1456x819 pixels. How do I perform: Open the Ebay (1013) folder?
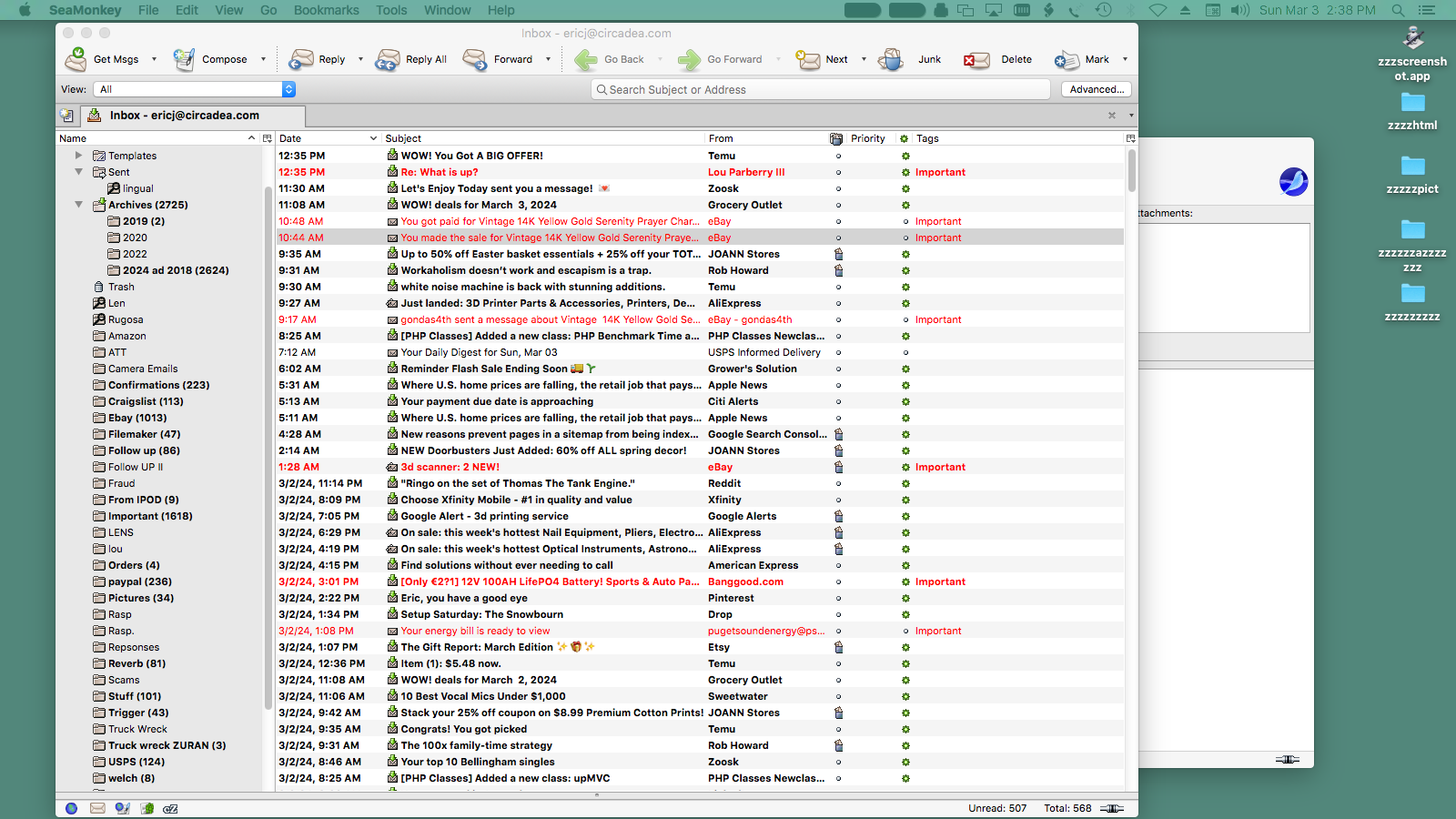pos(136,418)
